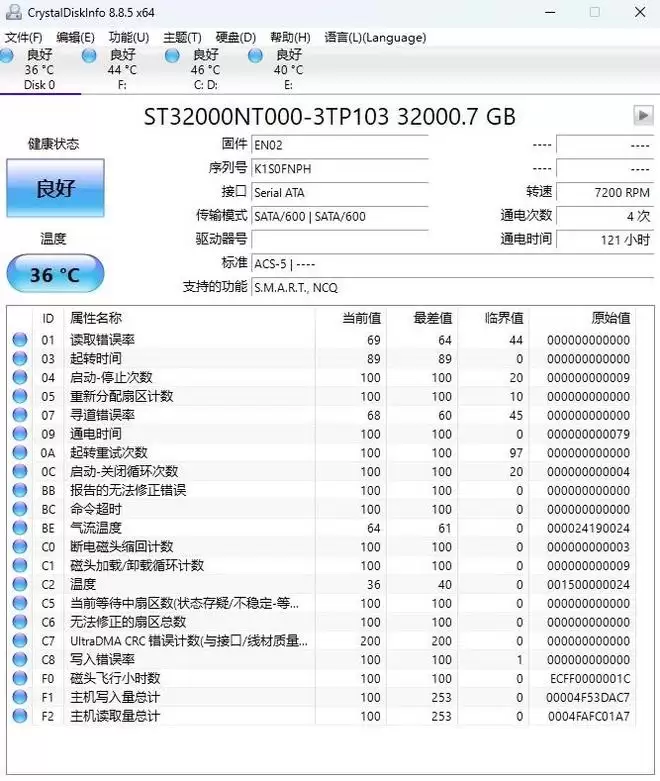Expand the 帮助(H) menu
Viewport: 660px width, 781px height.
[x=290, y=37]
